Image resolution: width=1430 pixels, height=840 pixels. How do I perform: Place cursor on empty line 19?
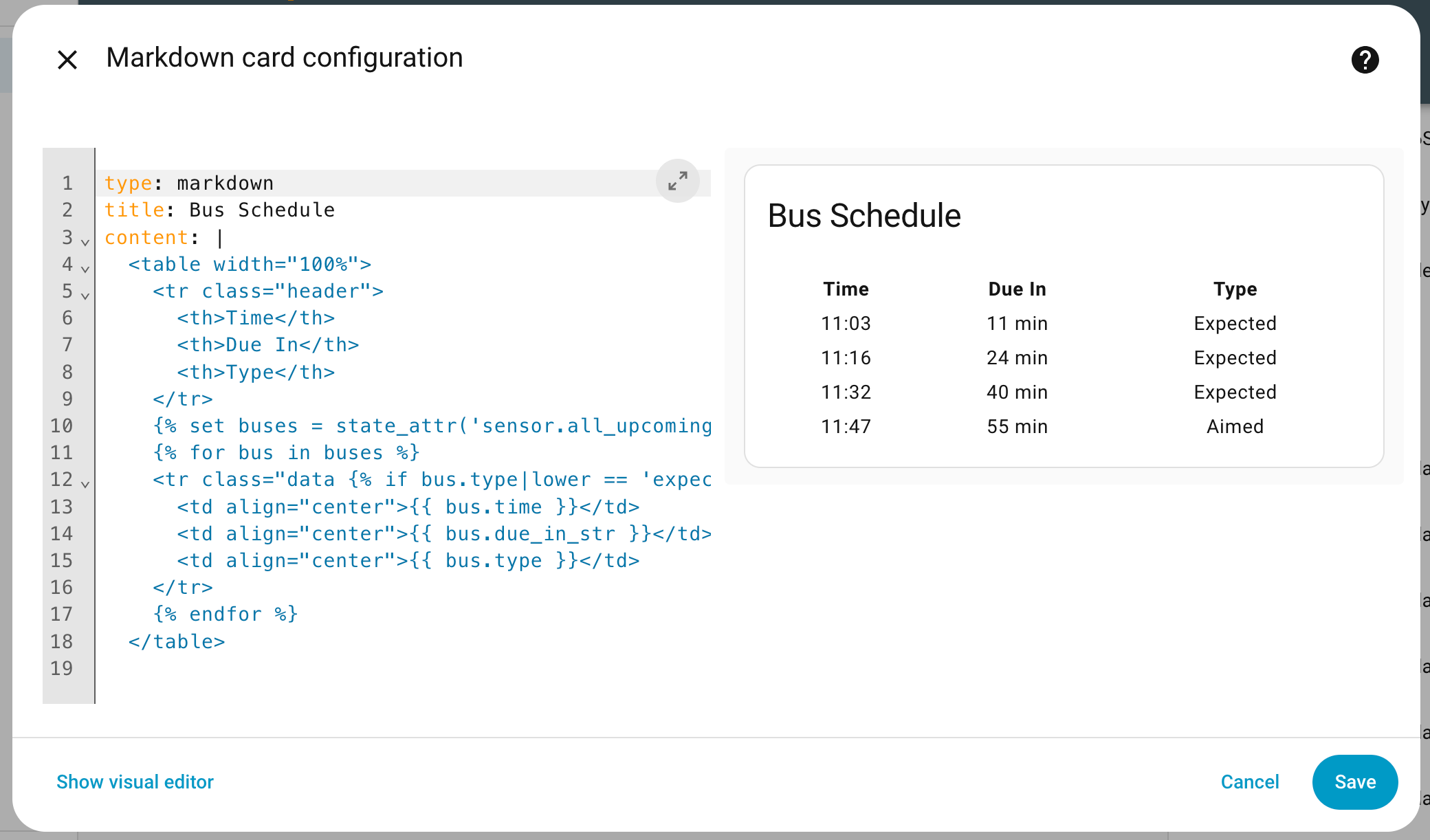(403, 668)
